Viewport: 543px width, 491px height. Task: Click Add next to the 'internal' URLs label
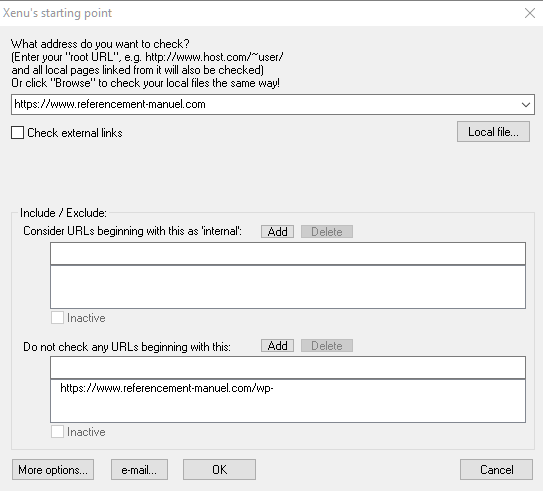[x=277, y=231]
